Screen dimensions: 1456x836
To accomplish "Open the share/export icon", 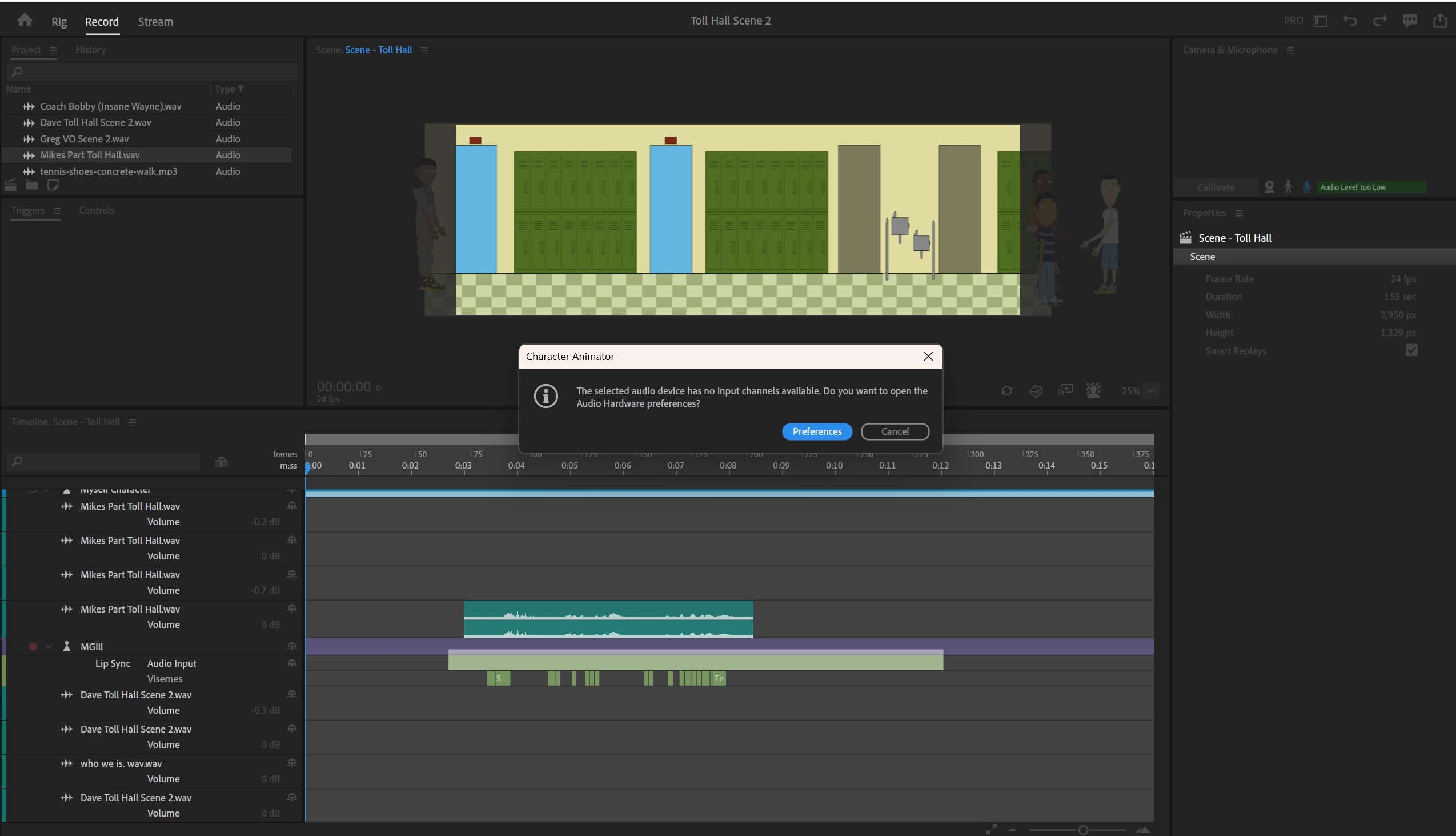I will click(x=1439, y=21).
